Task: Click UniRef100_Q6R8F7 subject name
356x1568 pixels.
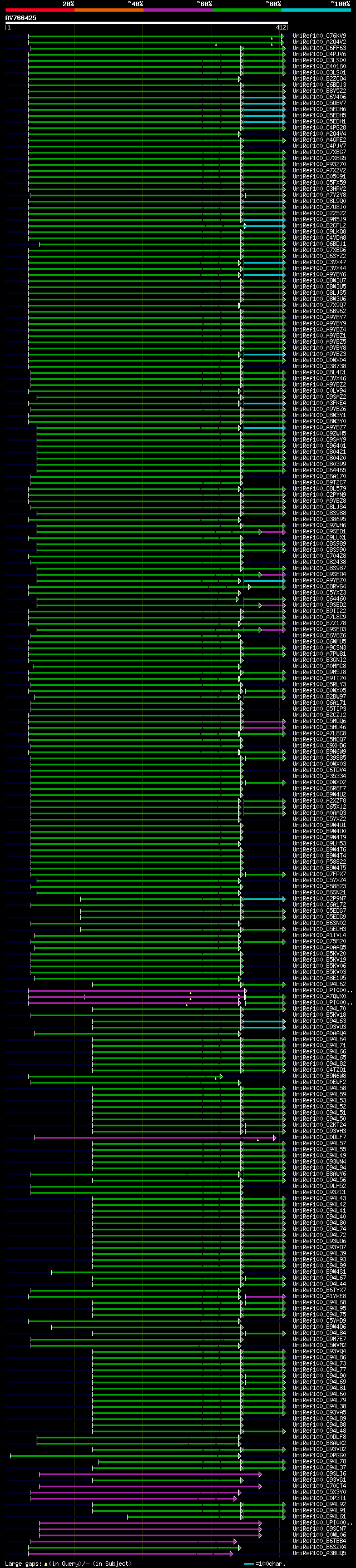Action: click(319, 788)
